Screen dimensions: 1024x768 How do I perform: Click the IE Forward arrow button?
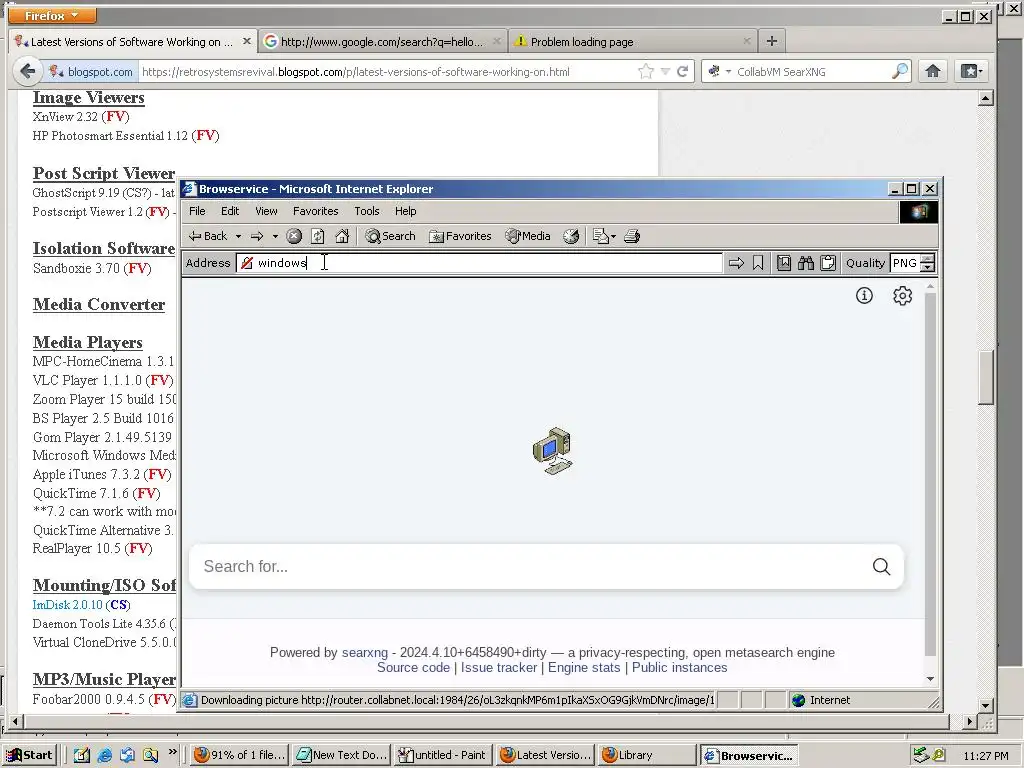[257, 236]
